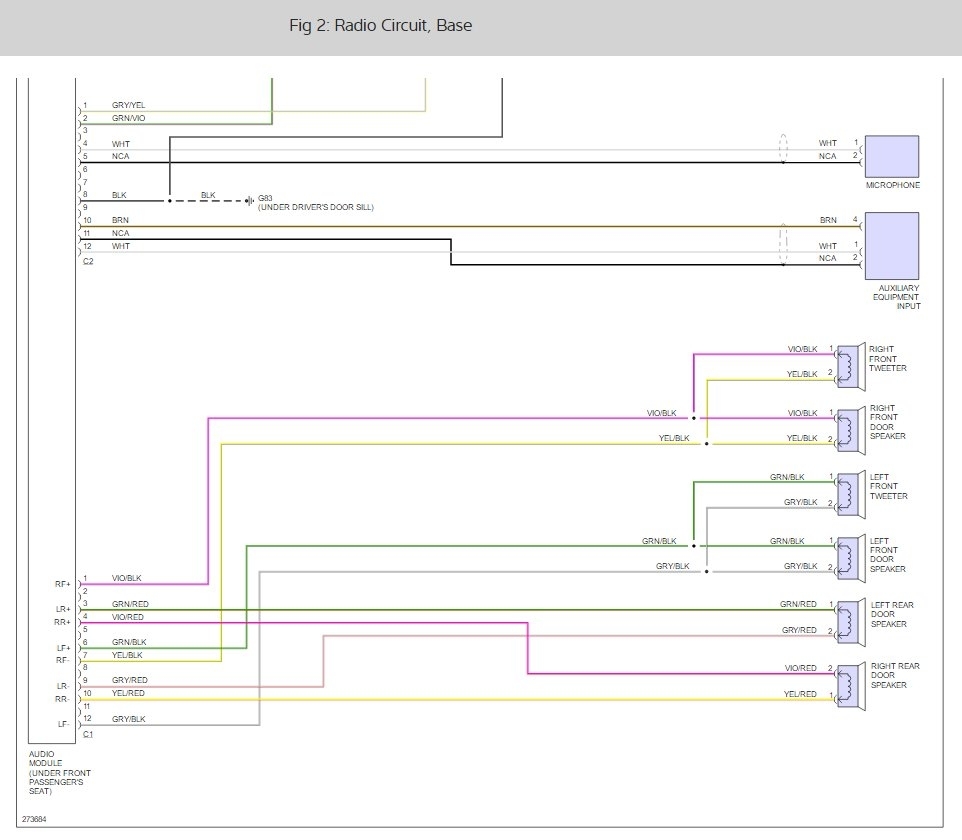Select the Right Front Door Speaker symbol
The height and width of the screenshot is (840, 962).
click(x=848, y=426)
